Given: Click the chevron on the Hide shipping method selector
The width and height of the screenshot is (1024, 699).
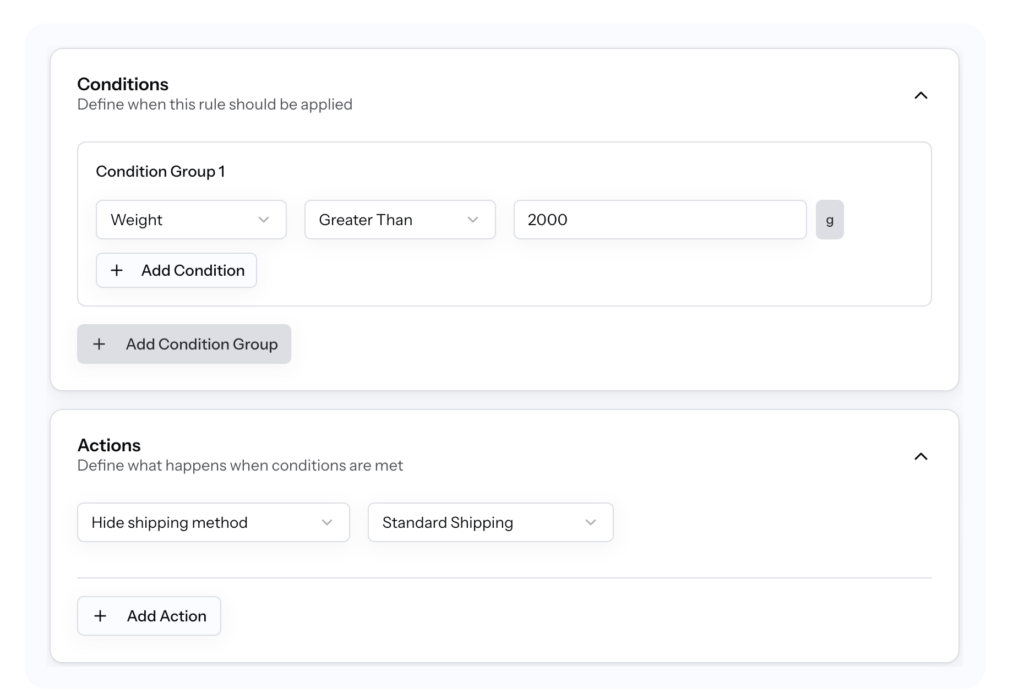Looking at the screenshot, I should 327,522.
